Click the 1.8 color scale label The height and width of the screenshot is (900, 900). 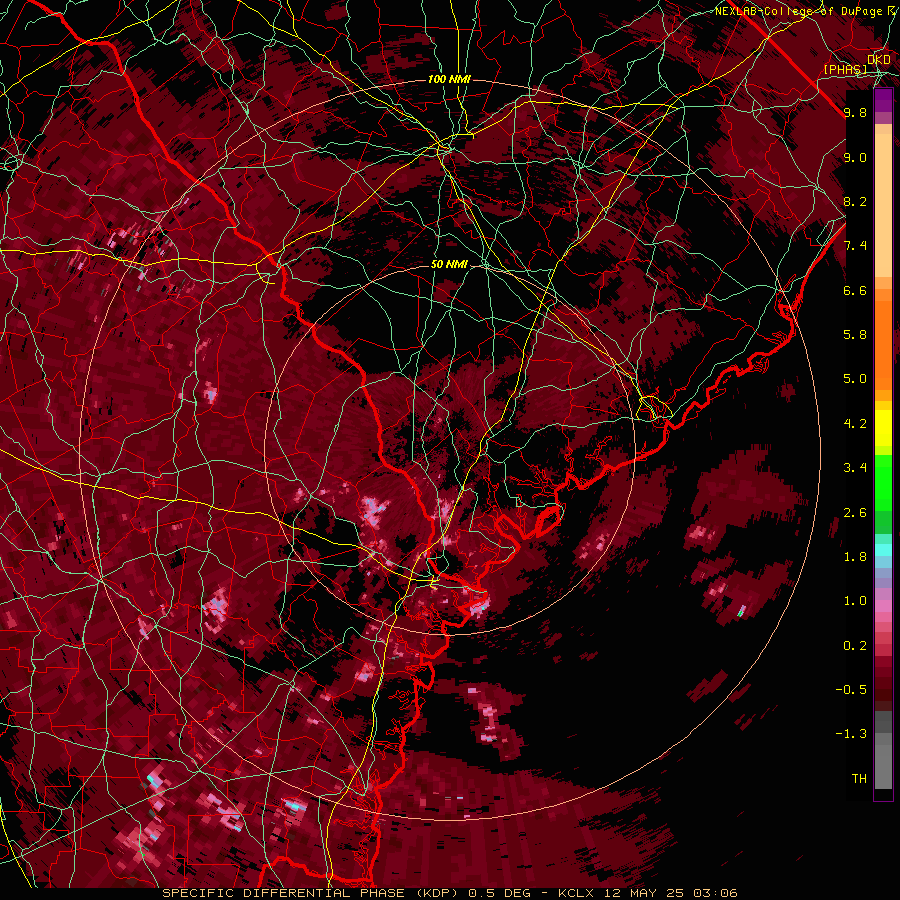pyautogui.click(x=855, y=557)
